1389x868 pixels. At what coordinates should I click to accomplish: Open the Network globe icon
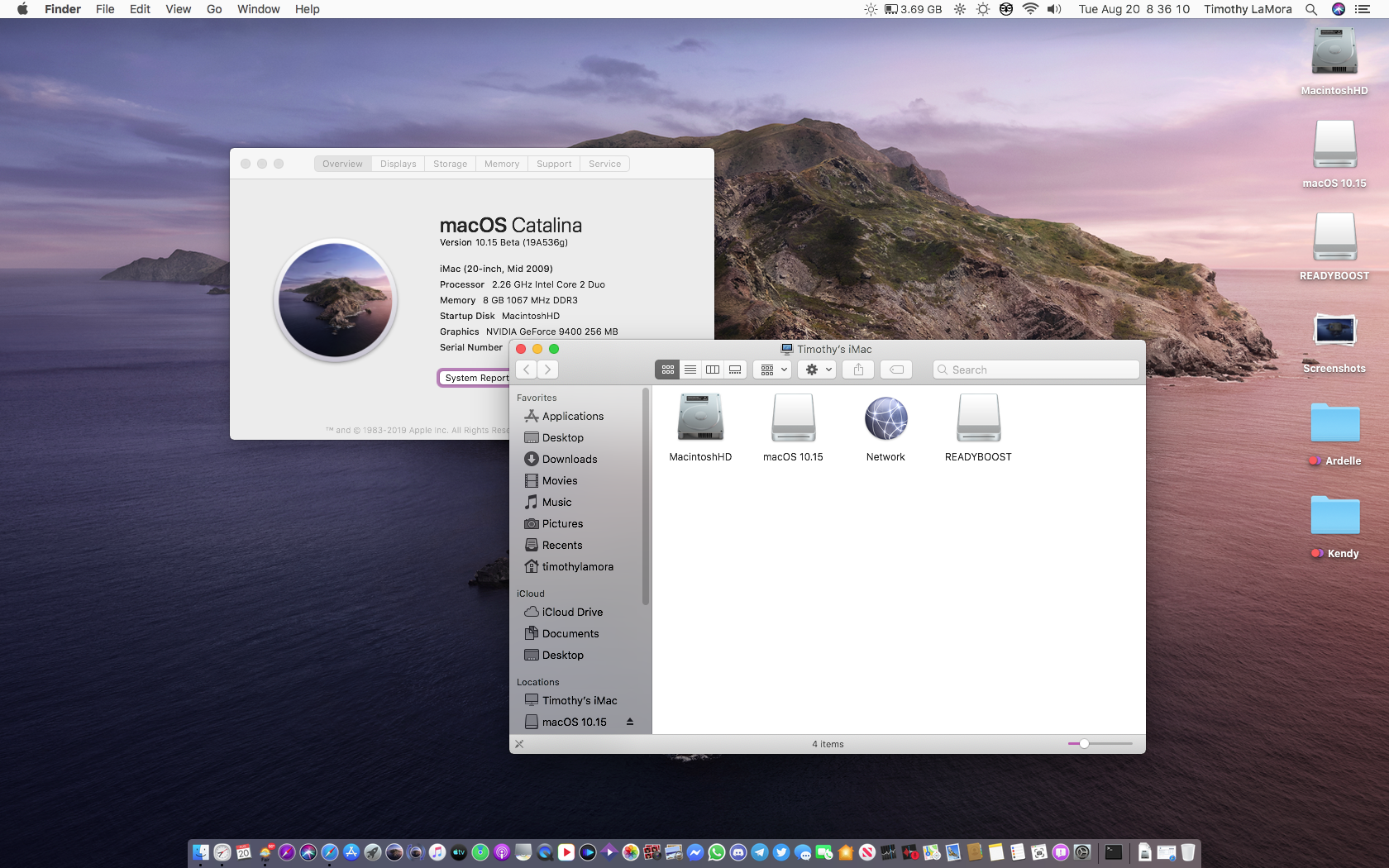[x=885, y=418]
